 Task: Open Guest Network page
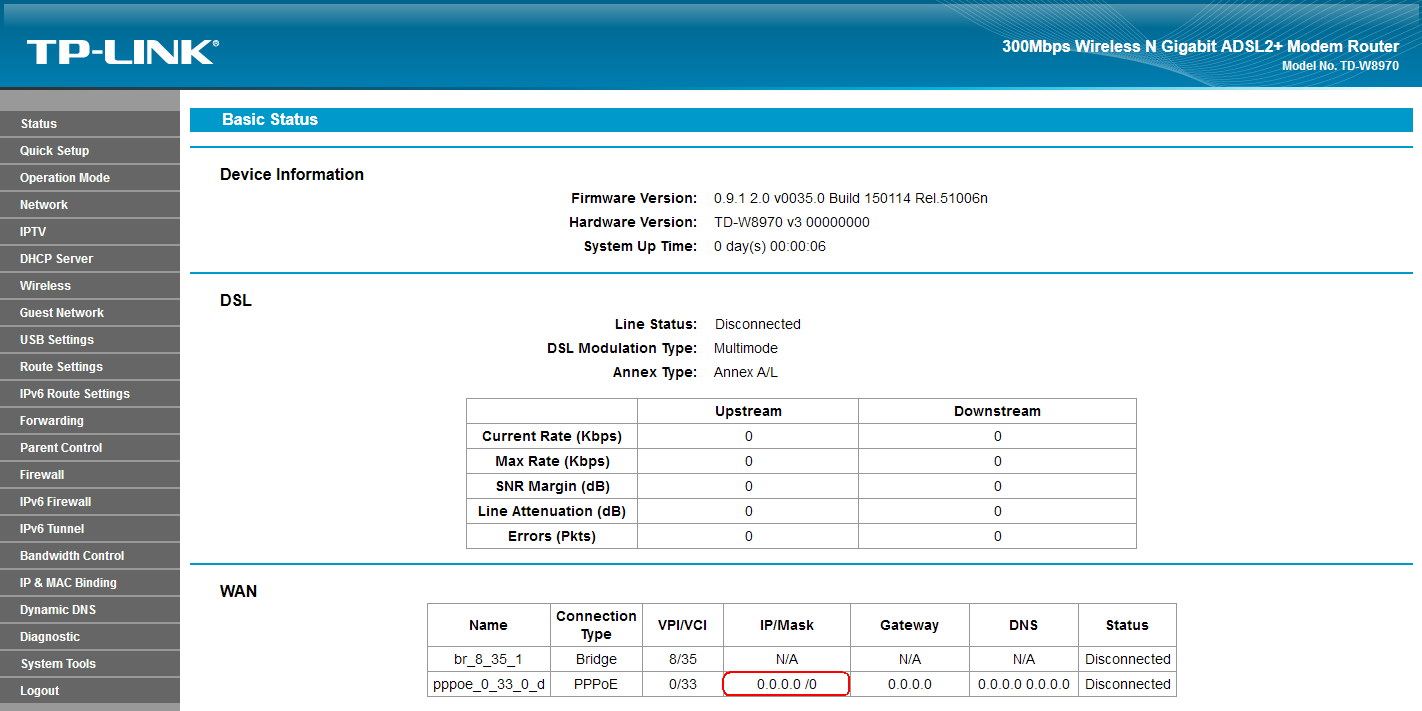[x=90, y=313]
